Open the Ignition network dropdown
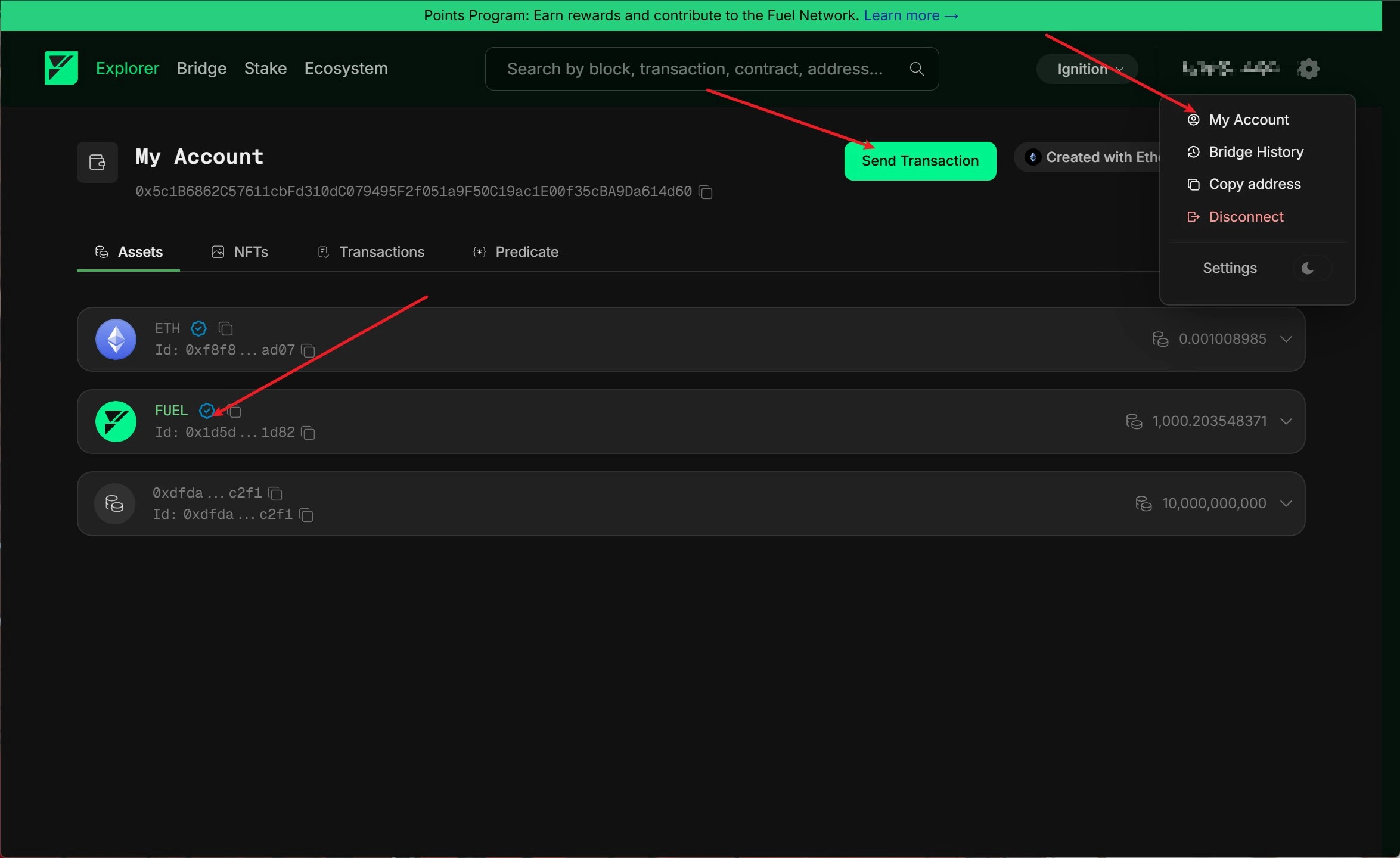1400x858 pixels. coord(1086,69)
